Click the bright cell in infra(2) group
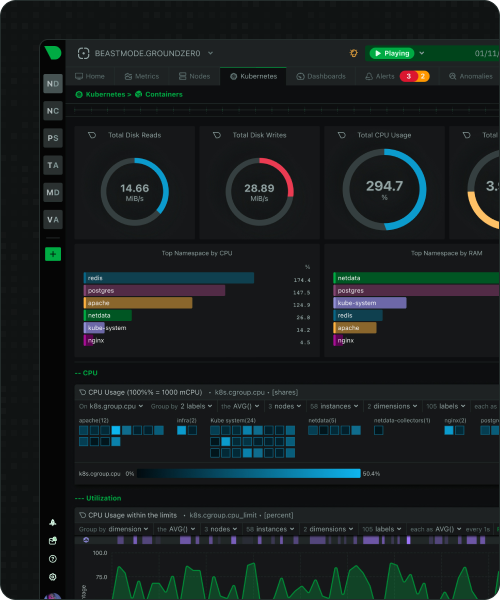Screen dimensions: 500x600 click(x=182, y=430)
